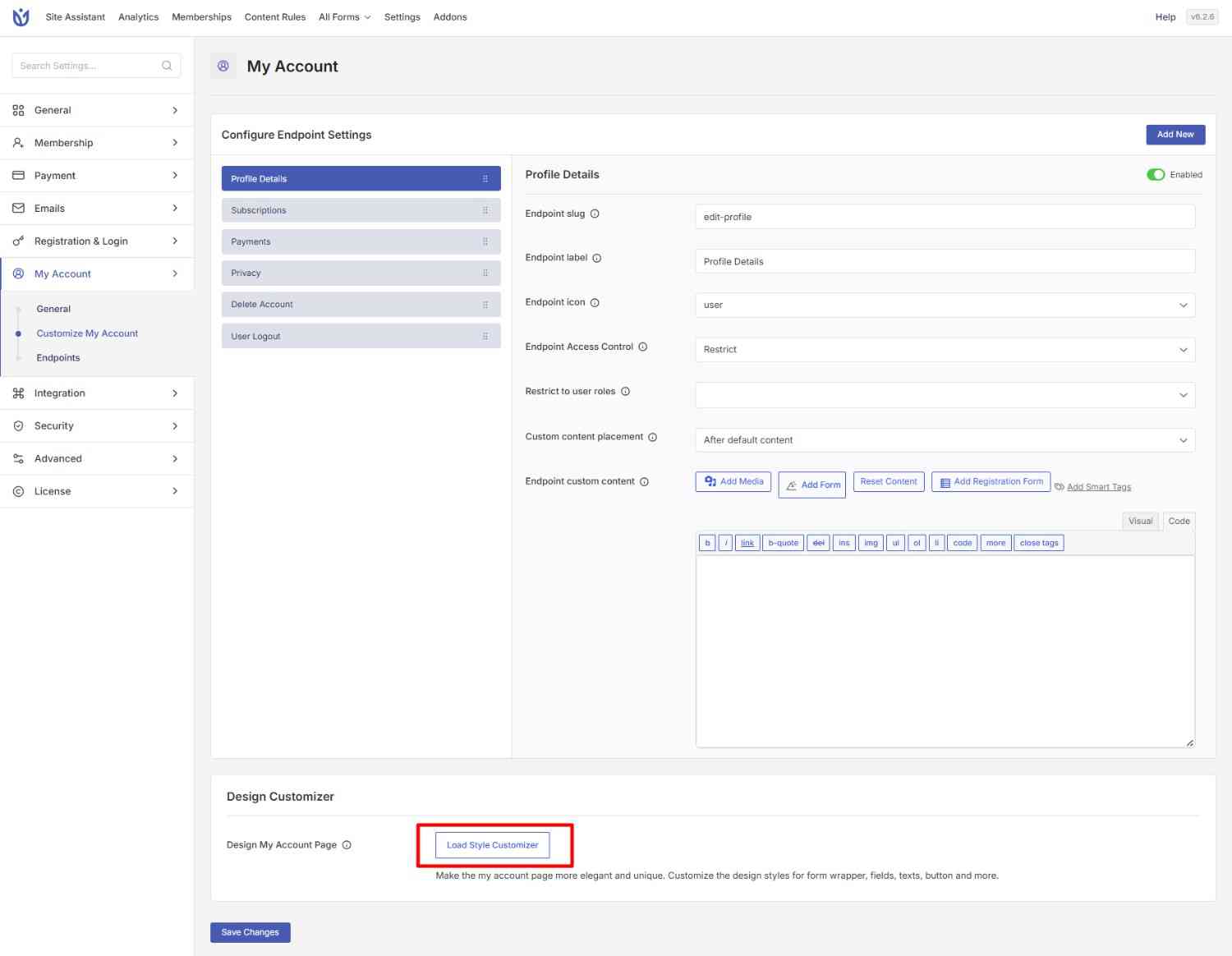Screen dimensions: 1232x956
Task: Toggle the Enabled switch for Profile Details
Action: 1156,175
